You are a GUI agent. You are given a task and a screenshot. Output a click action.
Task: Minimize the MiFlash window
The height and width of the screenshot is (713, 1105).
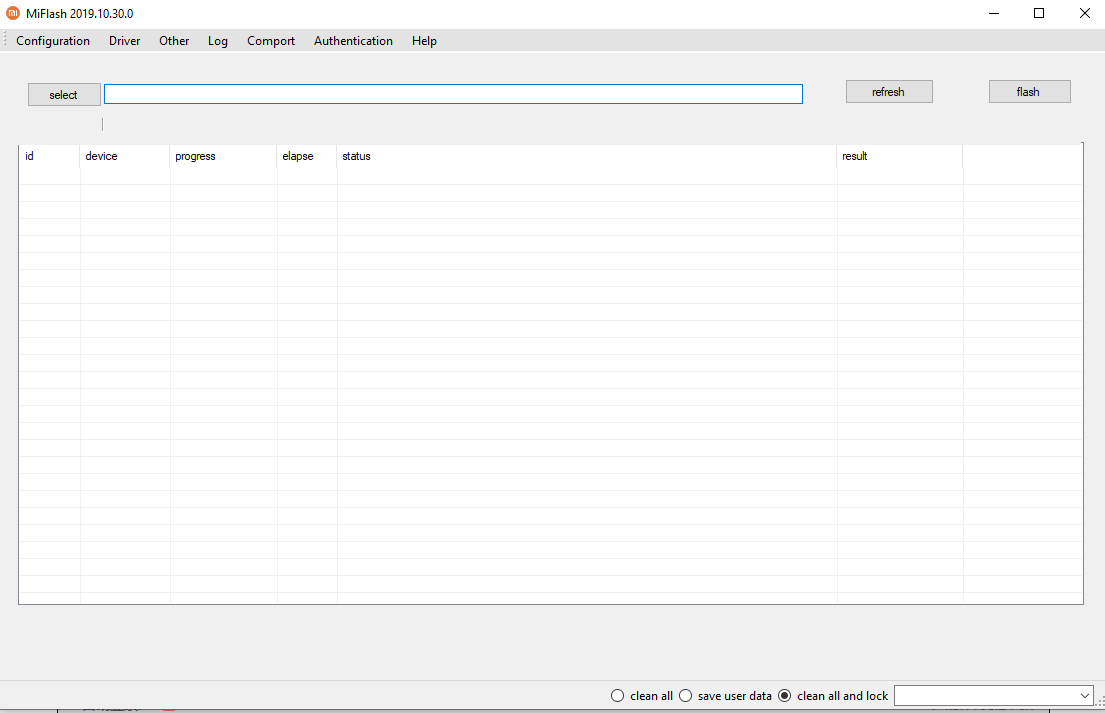[994, 13]
